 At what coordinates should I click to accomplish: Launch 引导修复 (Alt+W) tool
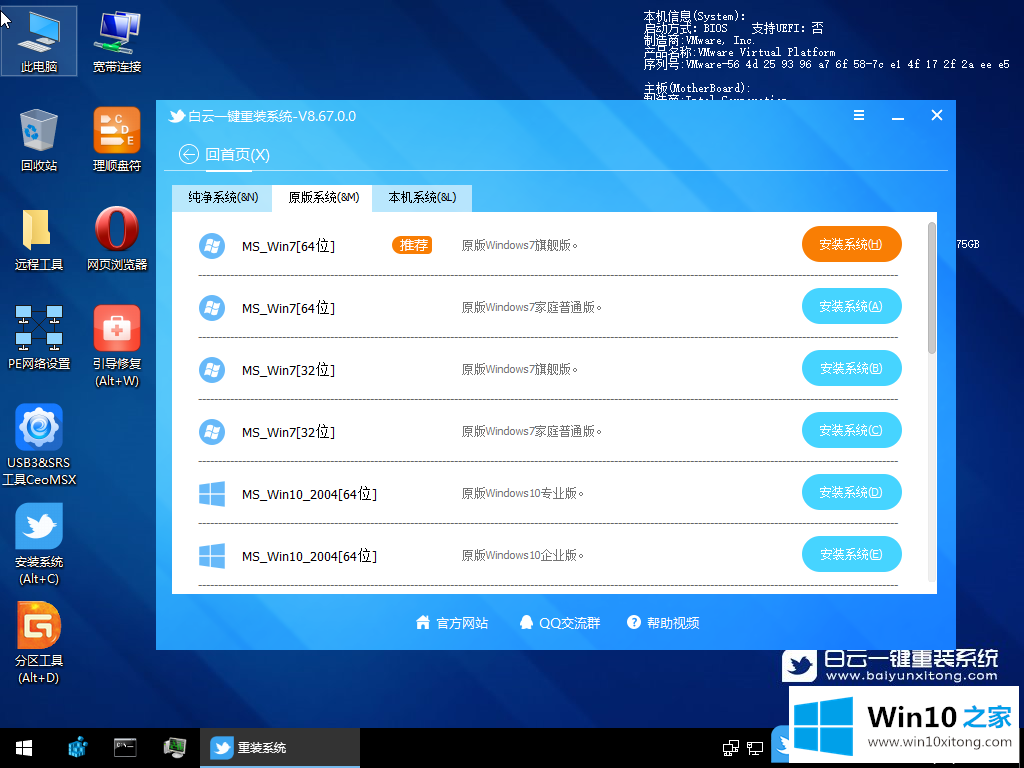click(117, 346)
